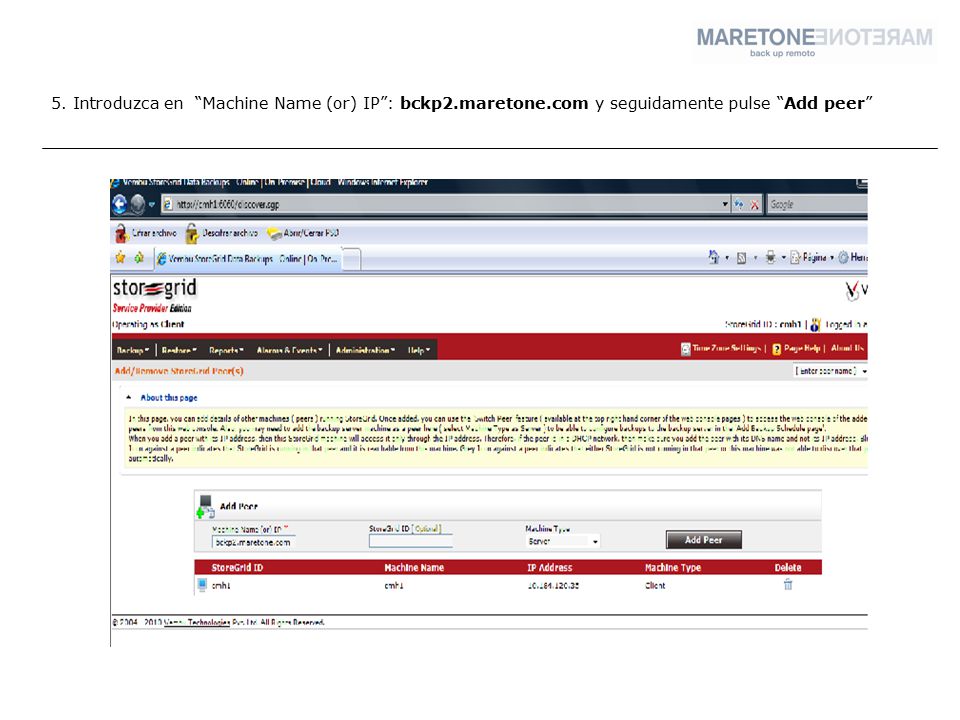Click the StoreGrid logo
960x720 pixels.
coord(154,288)
